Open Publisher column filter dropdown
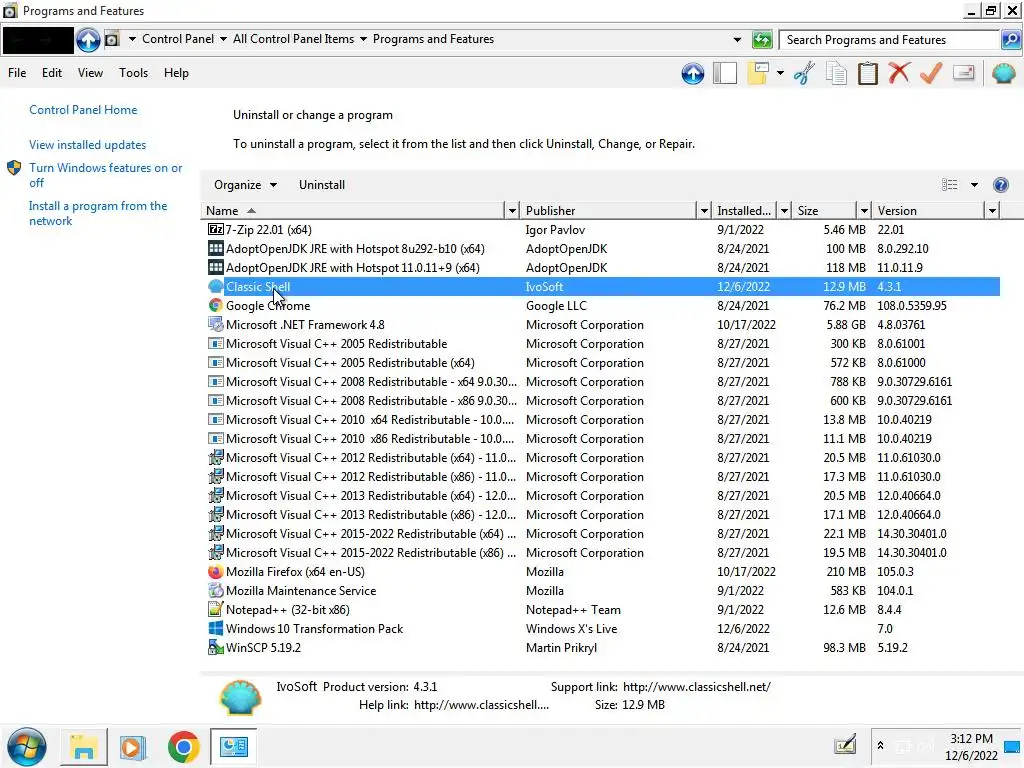The image size is (1024, 768). (704, 211)
